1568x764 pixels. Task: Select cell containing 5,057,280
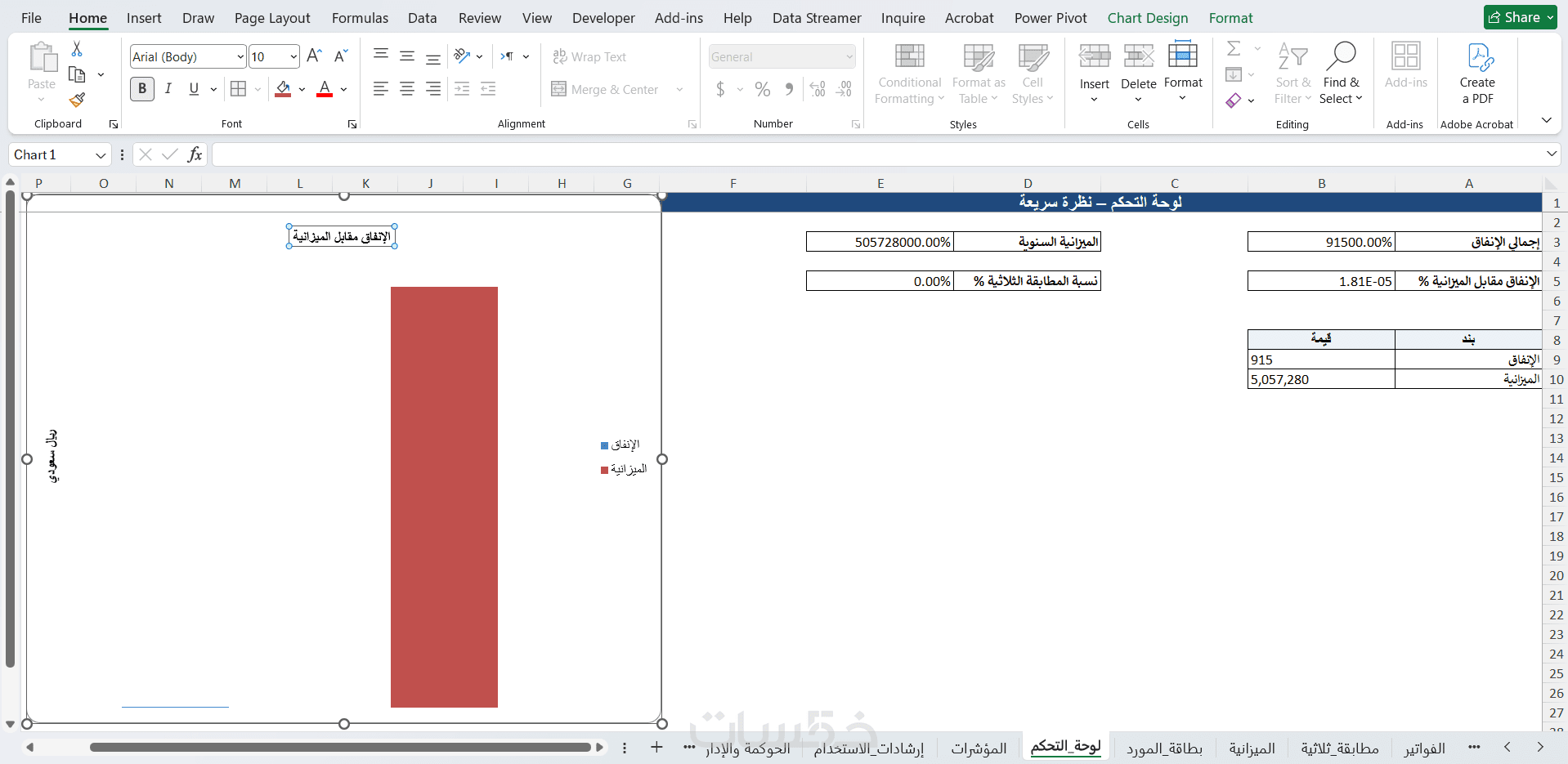pyautogui.click(x=1321, y=379)
